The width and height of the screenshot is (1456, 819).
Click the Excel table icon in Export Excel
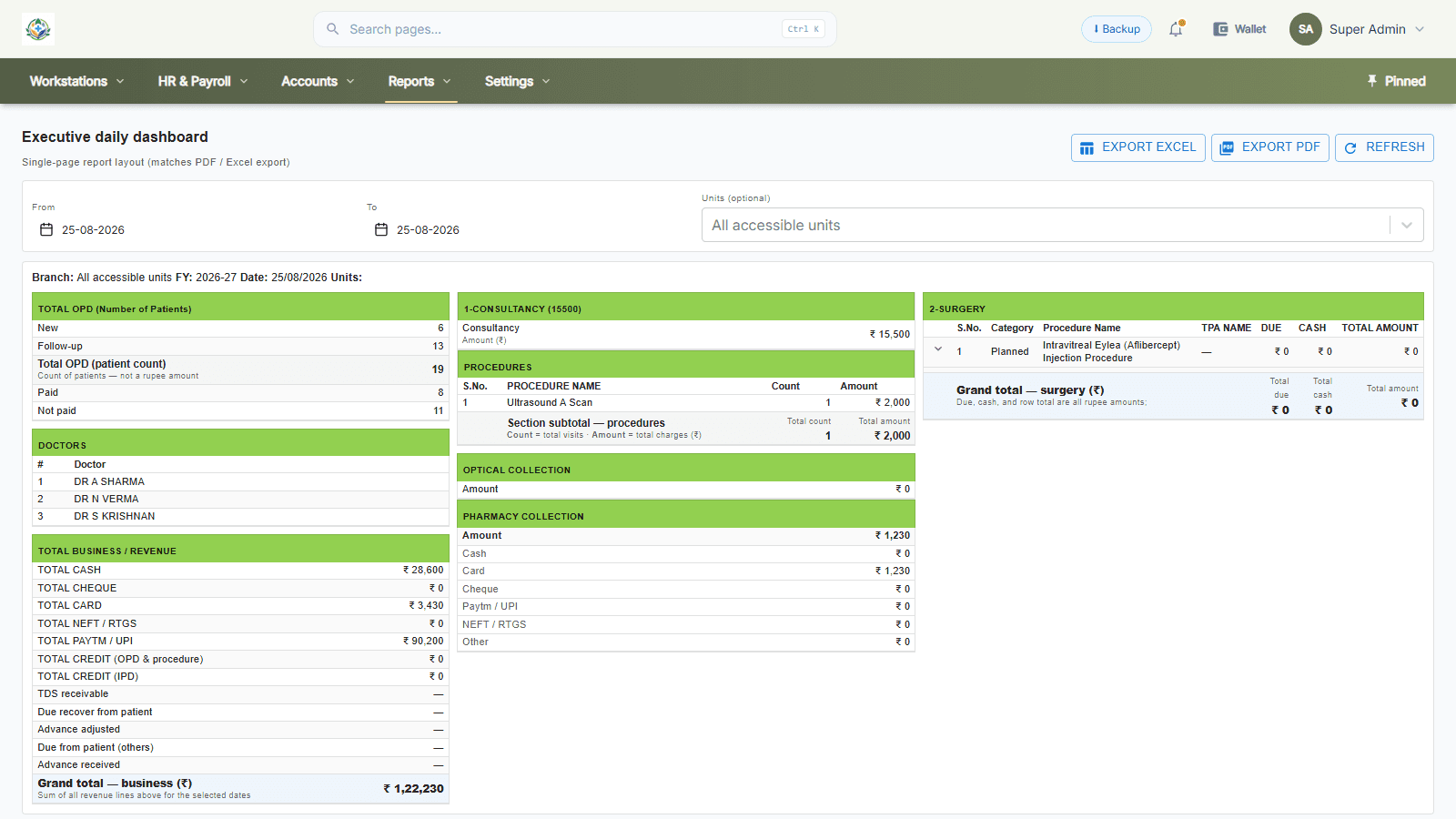coord(1087,147)
